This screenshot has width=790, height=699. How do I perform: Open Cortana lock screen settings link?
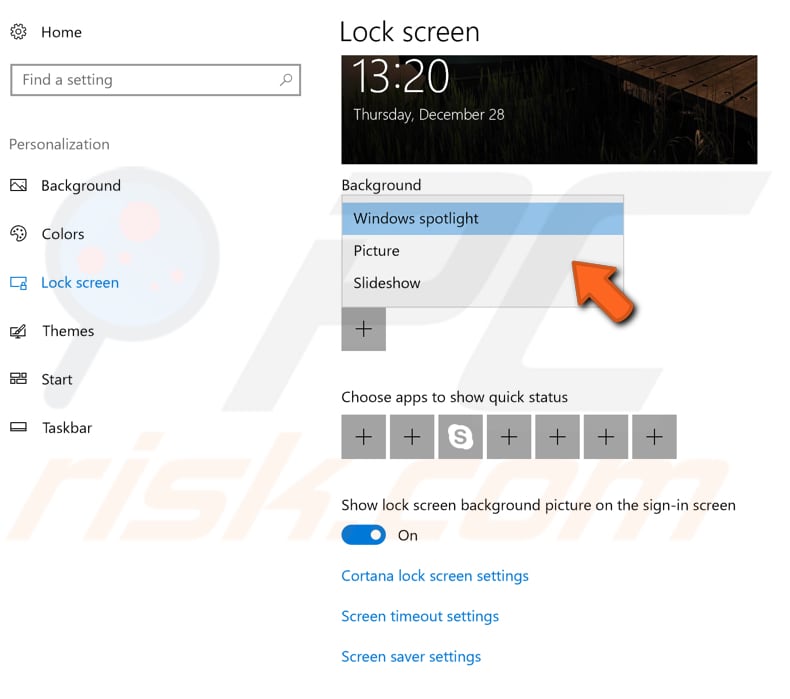pos(435,576)
